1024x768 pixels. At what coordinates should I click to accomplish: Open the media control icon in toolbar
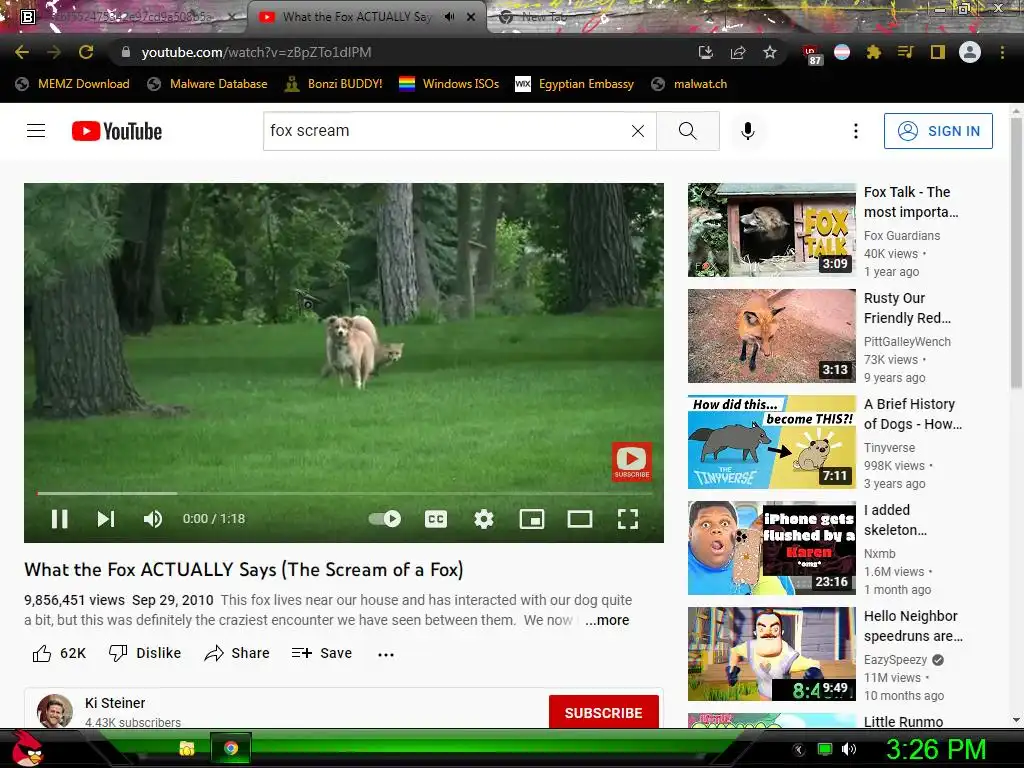(905, 52)
